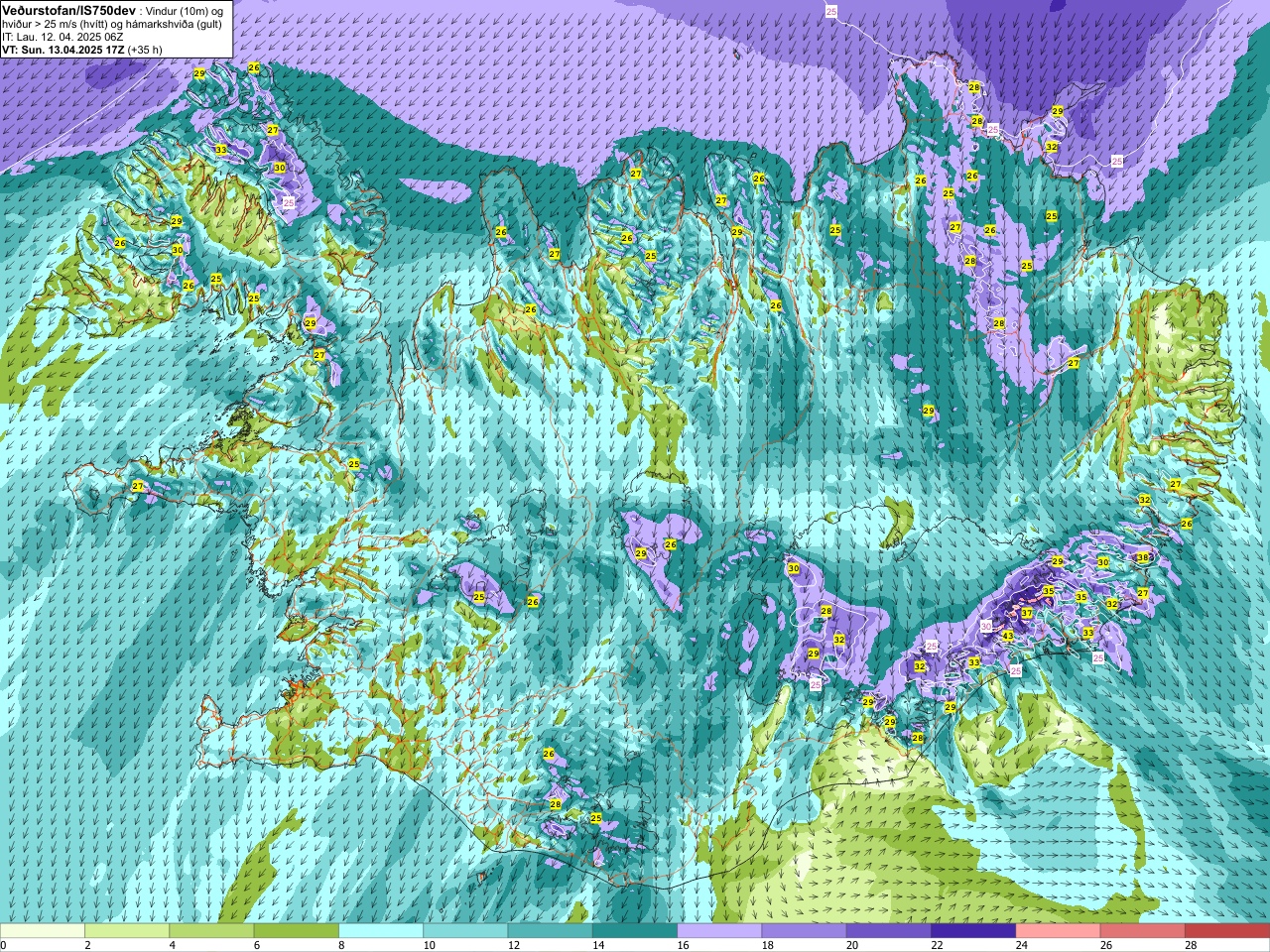Pick the 18–20 violet legend swatch

click(804, 931)
